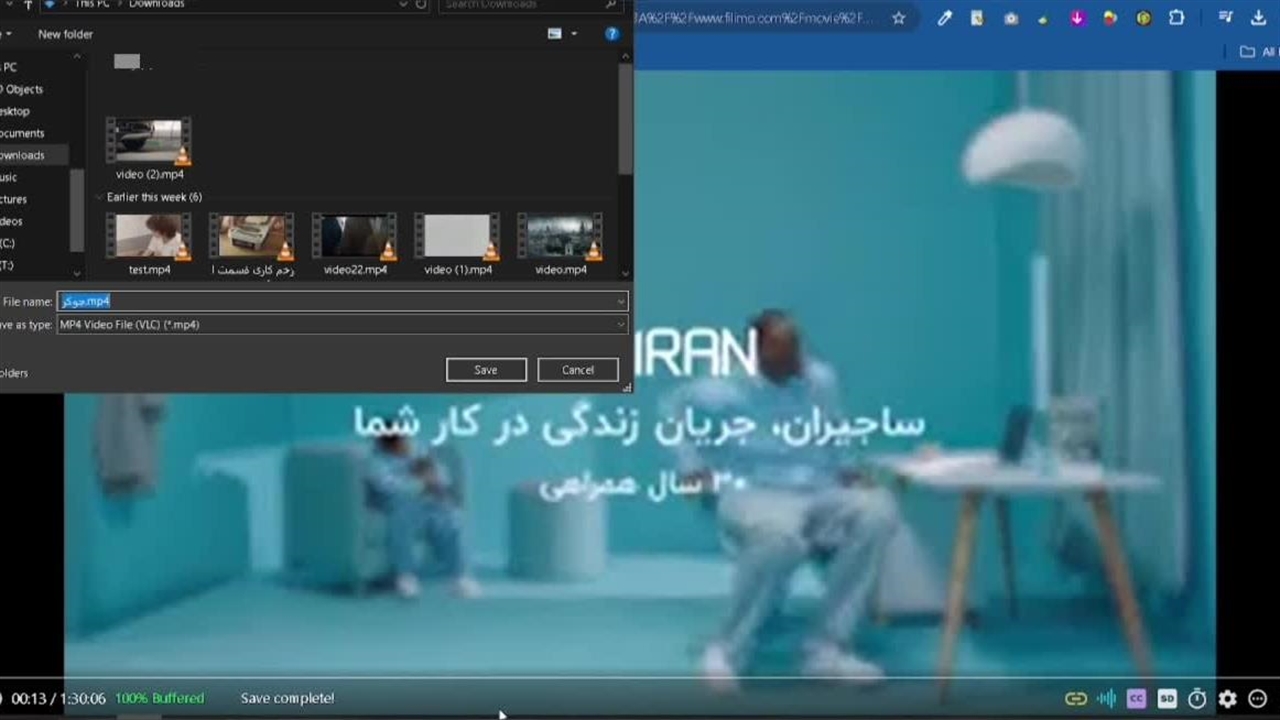The image size is (1280, 720).
Task: Open the audio waveform control
Action: pos(1106,699)
